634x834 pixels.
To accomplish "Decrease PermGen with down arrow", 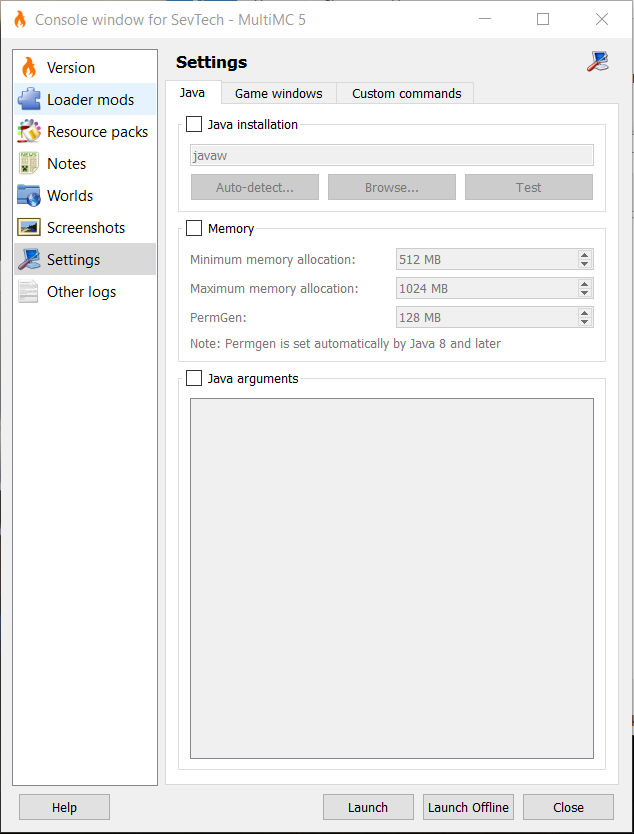I will click(x=585, y=322).
